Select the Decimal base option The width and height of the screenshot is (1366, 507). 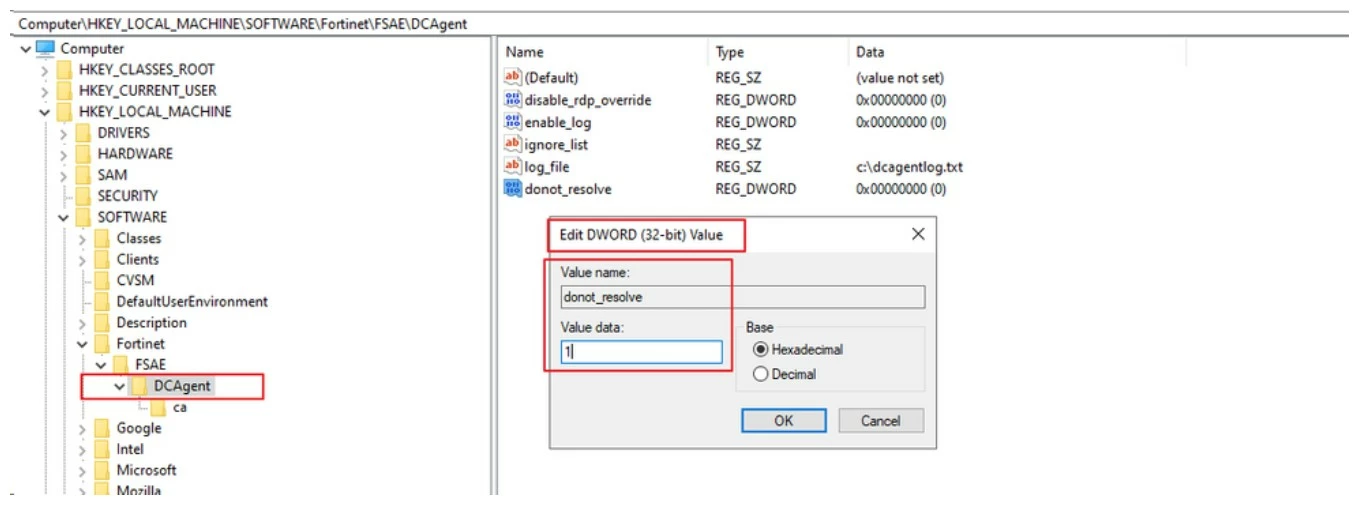(x=761, y=374)
